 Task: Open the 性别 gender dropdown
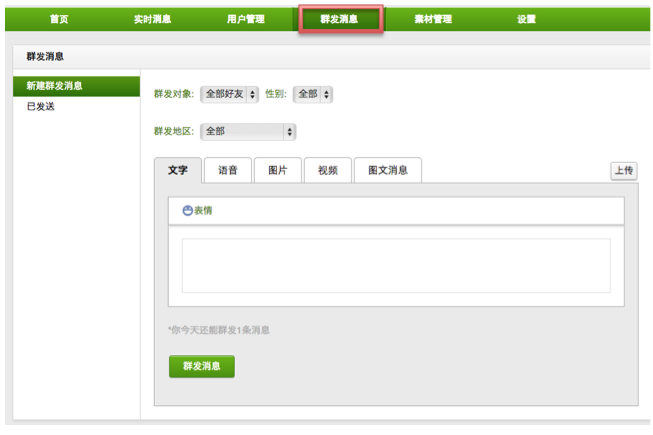[x=312, y=94]
